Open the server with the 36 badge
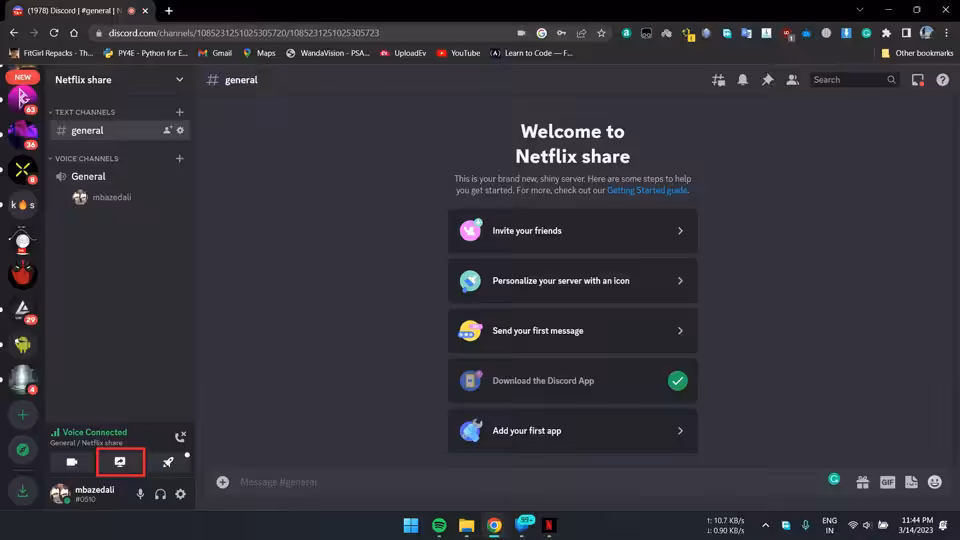The width and height of the screenshot is (960, 540). (23, 135)
